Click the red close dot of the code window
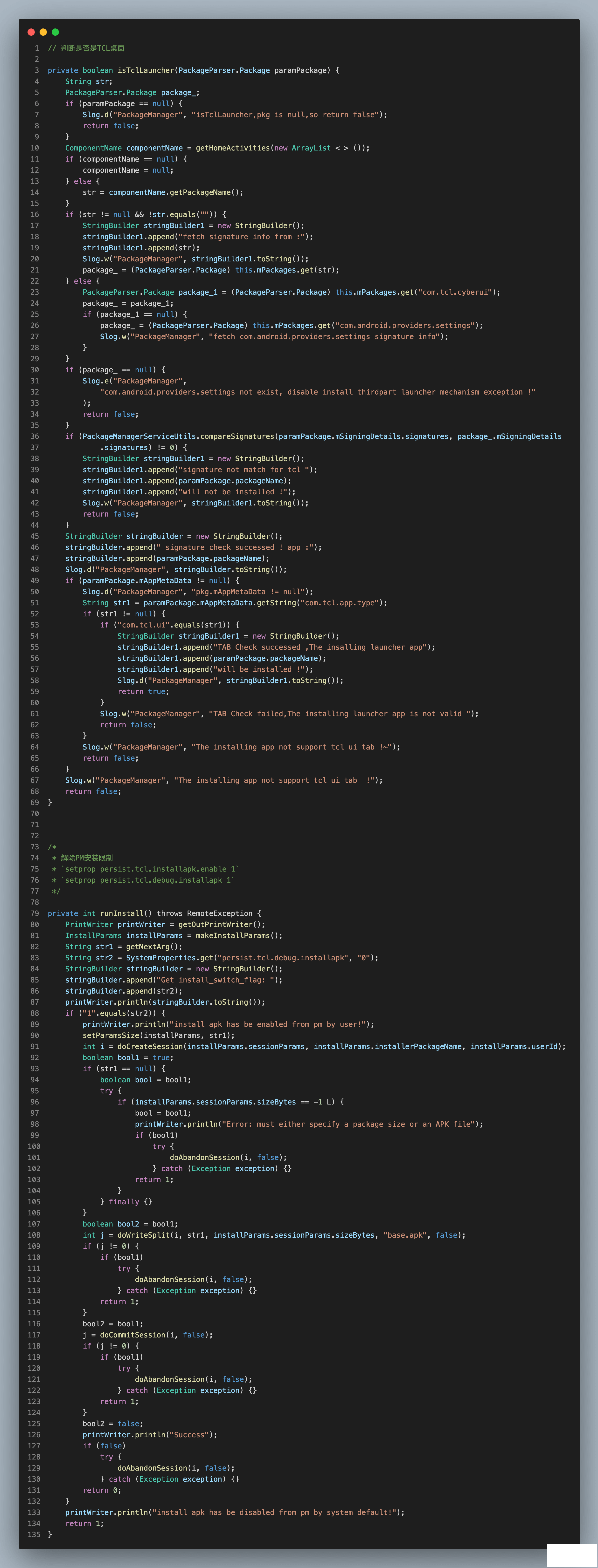The width and height of the screenshot is (598, 1568). point(31,32)
